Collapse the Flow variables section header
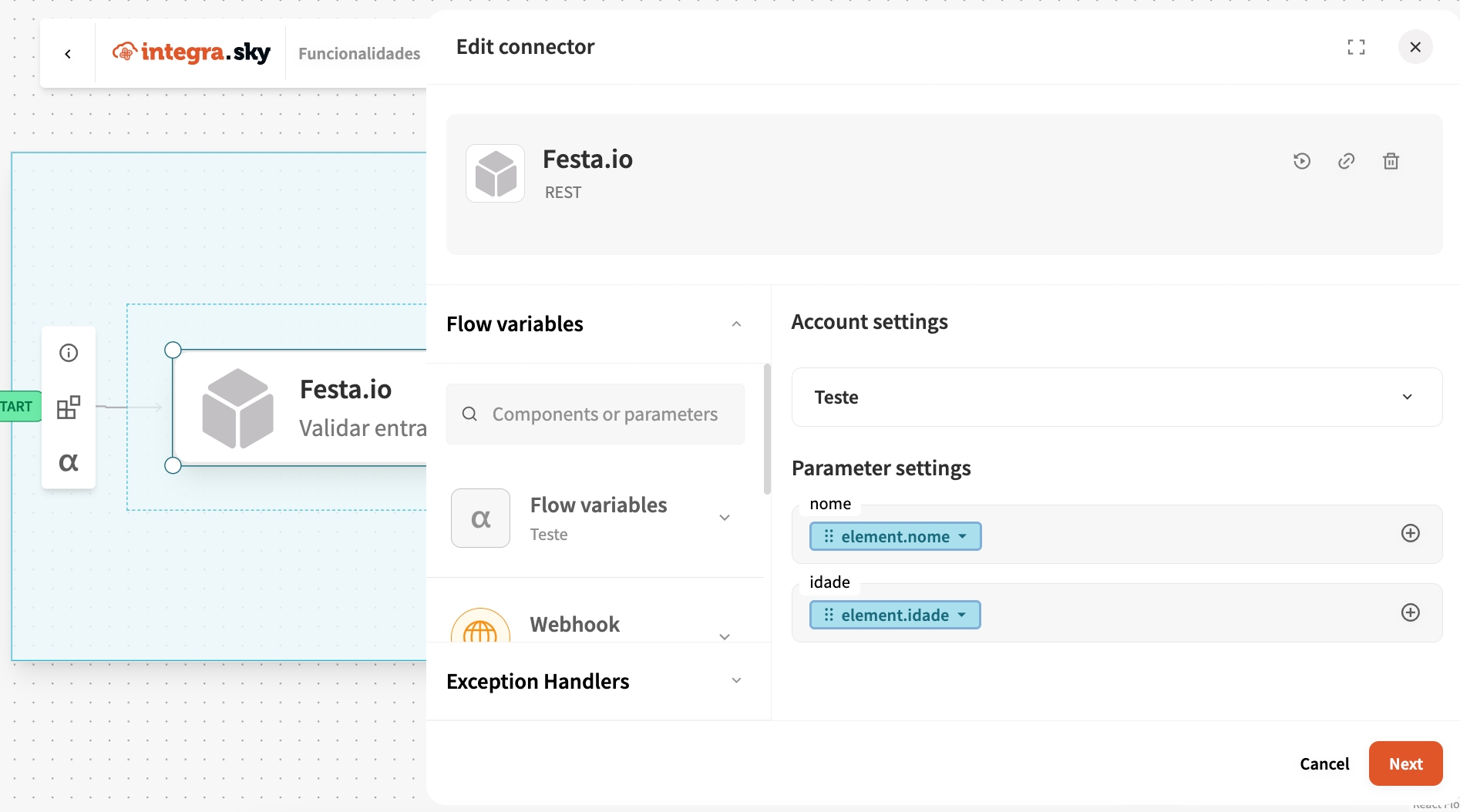1460x812 pixels. point(736,324)
